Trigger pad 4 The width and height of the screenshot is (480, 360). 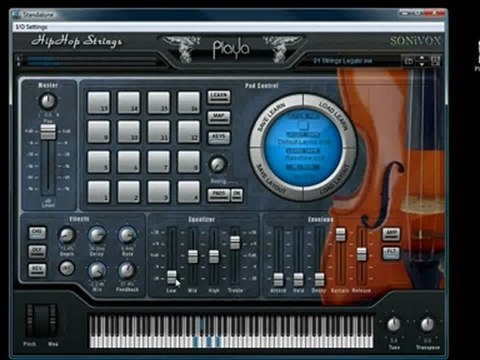tap(189, 192)
